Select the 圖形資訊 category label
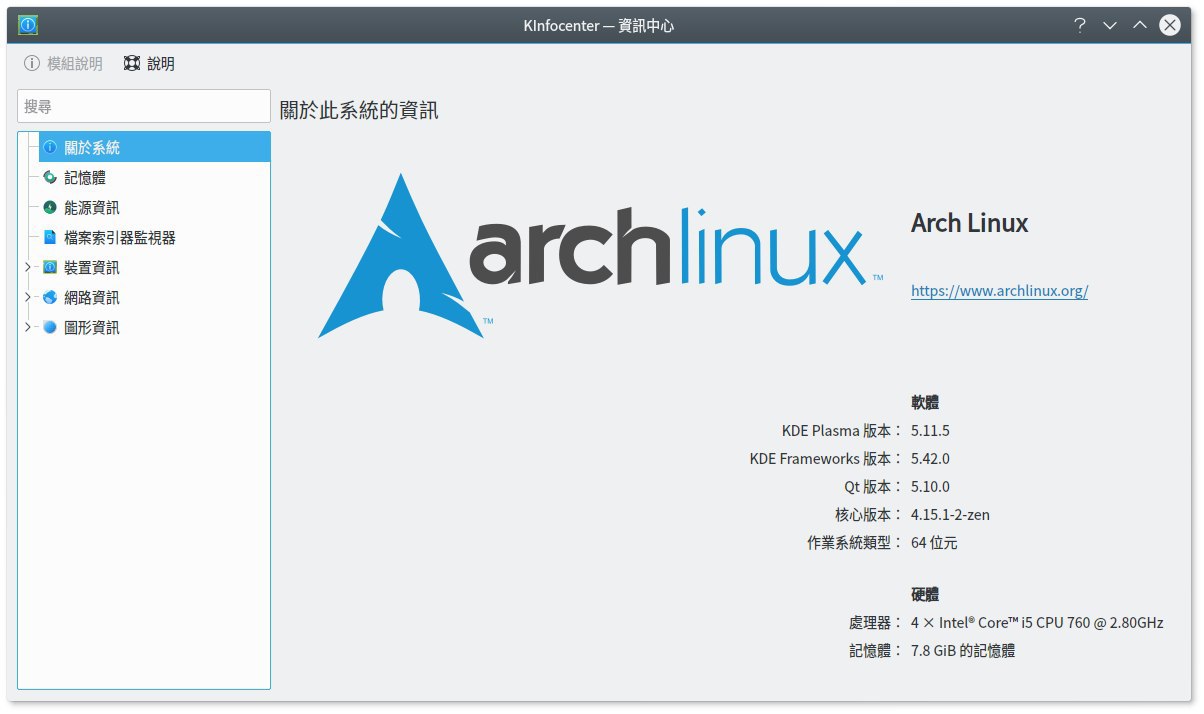The height and width of the screenshot is (714, 1204). (92, 327)
